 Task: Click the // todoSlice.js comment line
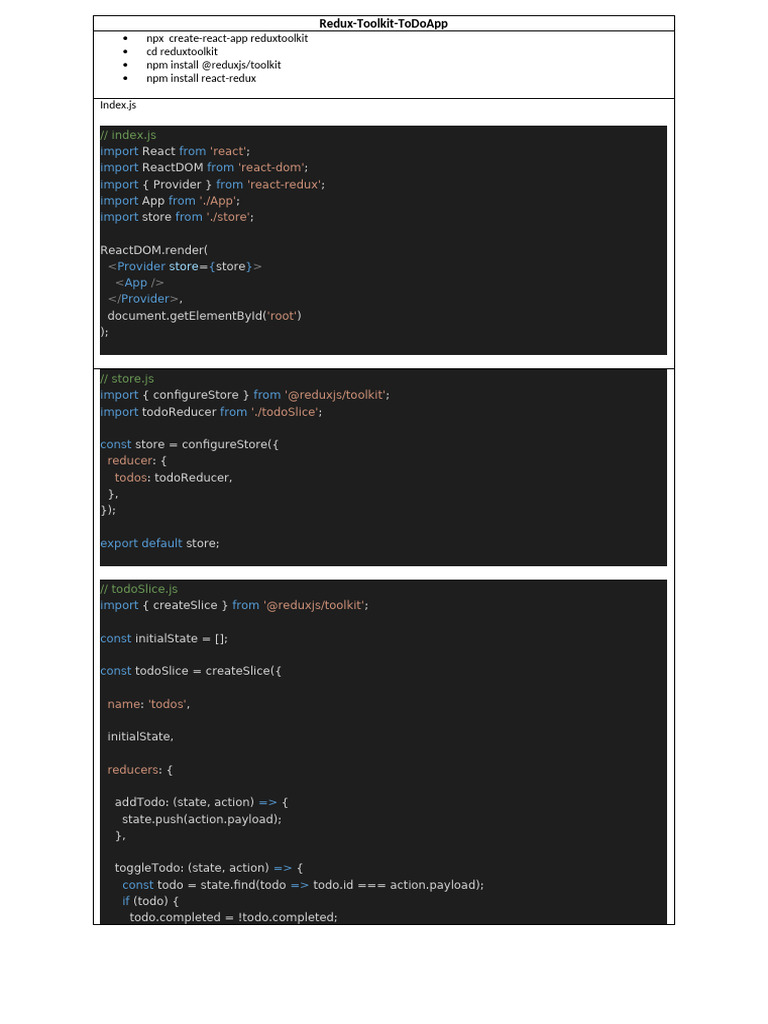point(140,589)
